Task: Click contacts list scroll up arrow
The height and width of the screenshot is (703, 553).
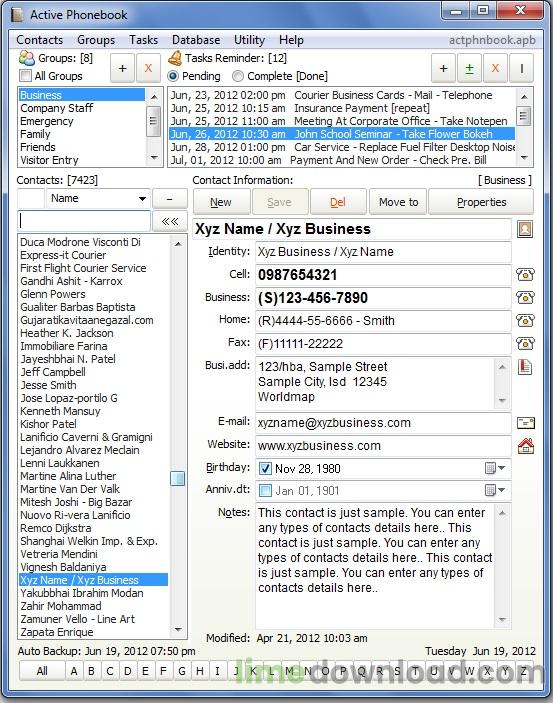Action: coord(178,244)
